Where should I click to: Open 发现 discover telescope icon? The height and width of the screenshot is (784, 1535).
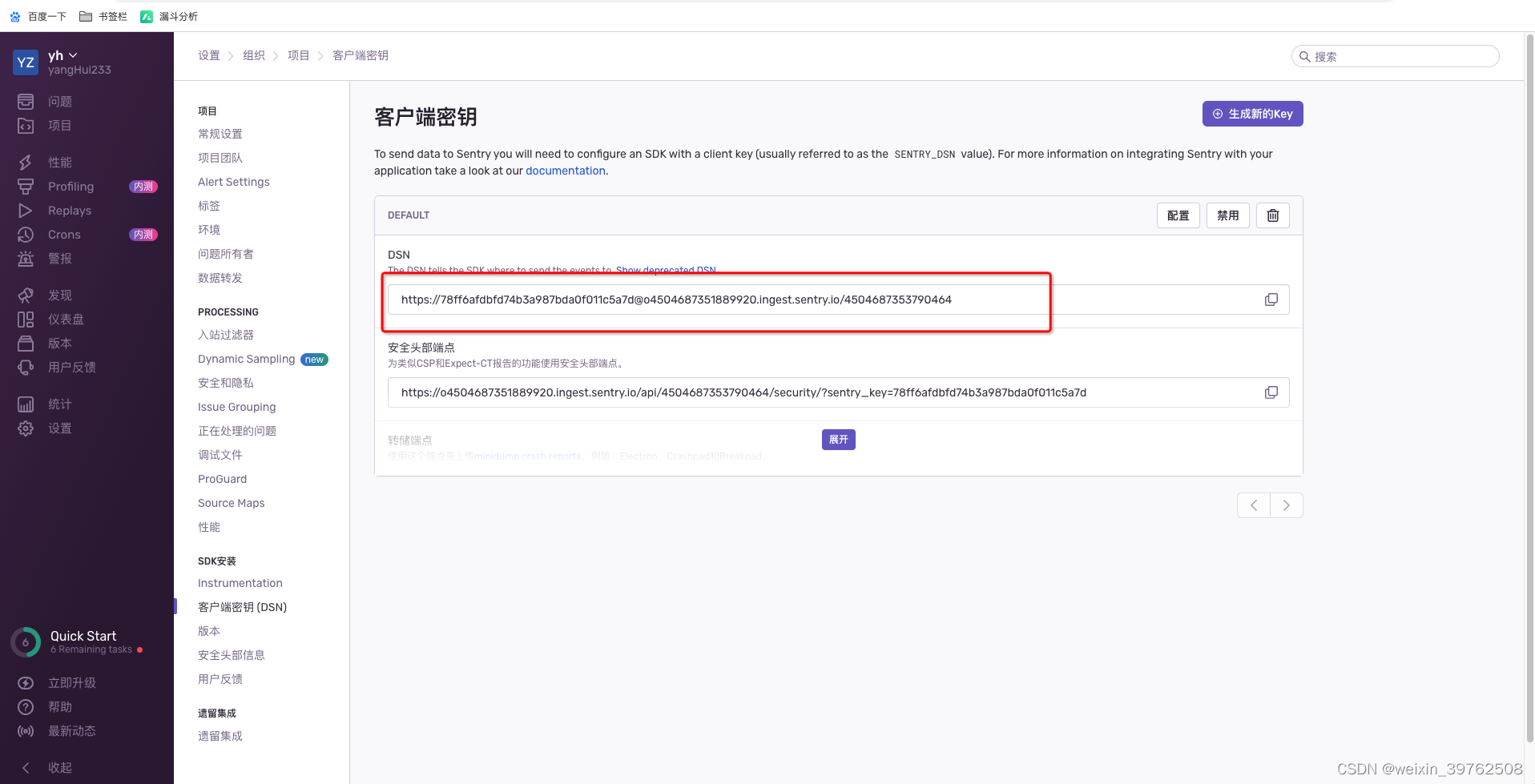click(x=26, y=296)
